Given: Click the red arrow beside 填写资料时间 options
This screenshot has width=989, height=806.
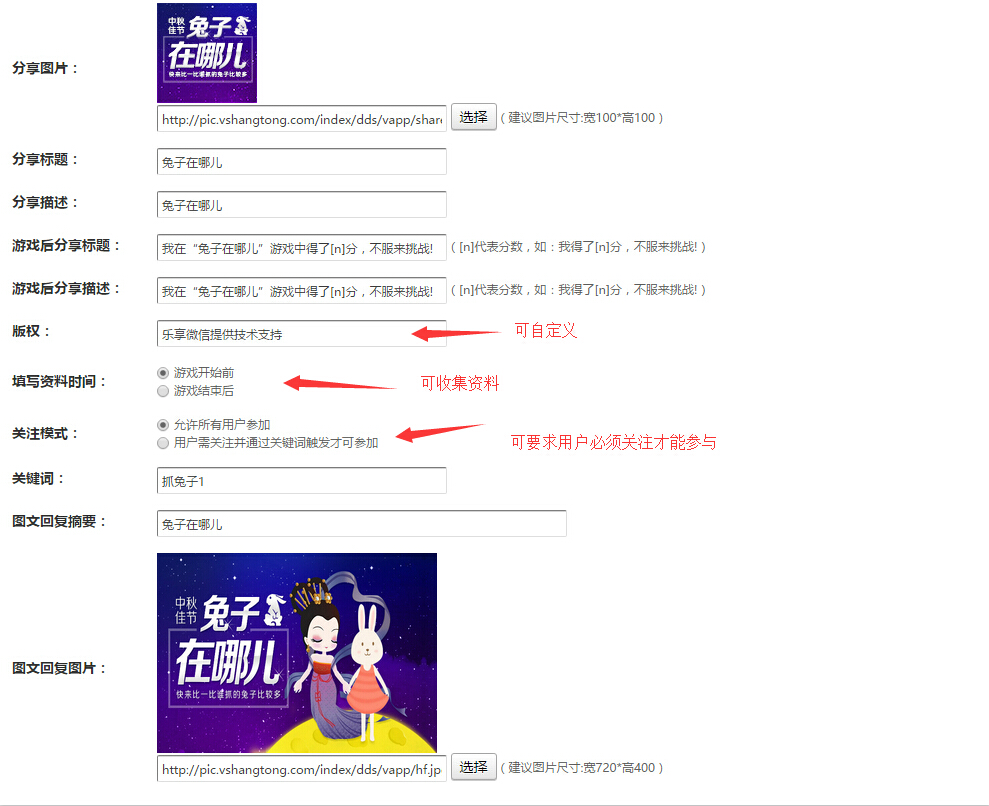Looking at the screenshot, I should pyautogui.click(x=340, y=383).
